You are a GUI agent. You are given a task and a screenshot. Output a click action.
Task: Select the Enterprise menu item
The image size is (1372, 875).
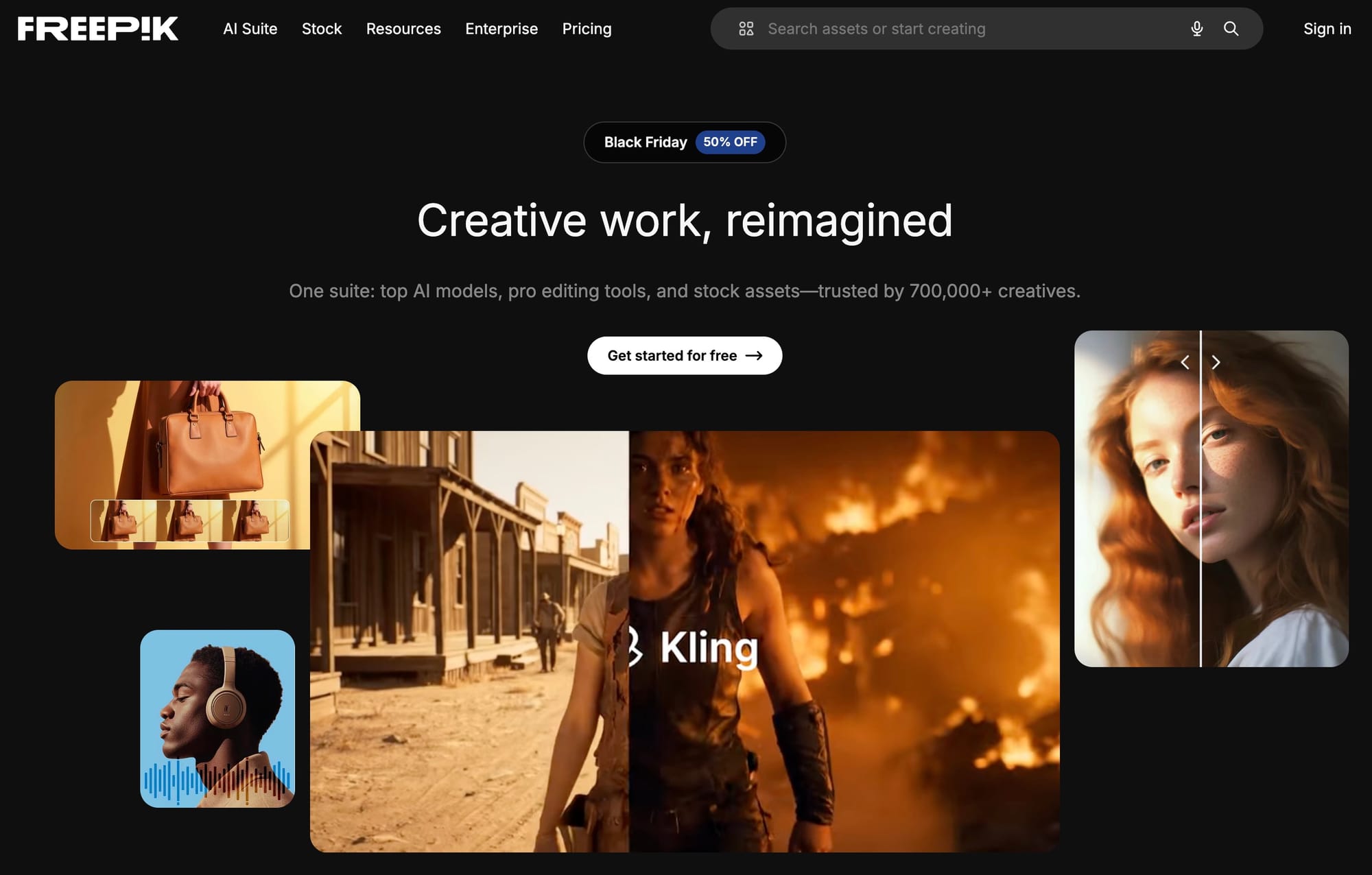[x=501, y=28]
